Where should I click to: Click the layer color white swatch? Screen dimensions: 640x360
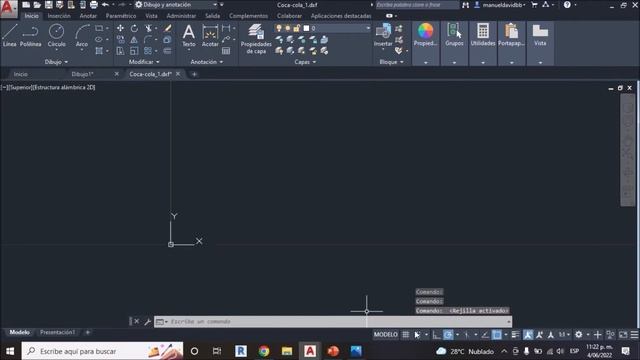[306, 28]
